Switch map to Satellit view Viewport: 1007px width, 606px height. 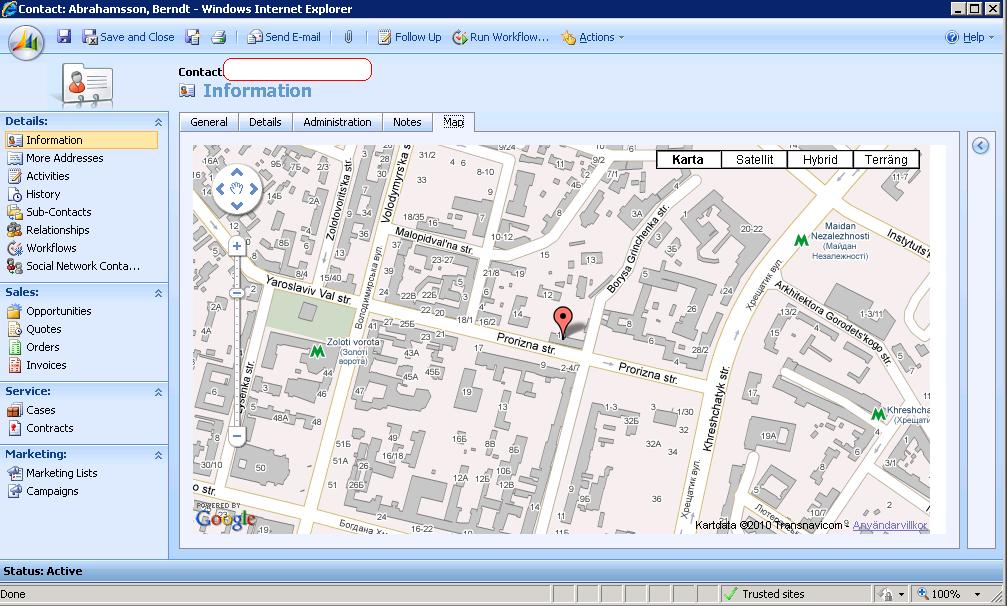pyautogui.click(x=754, y=159)
